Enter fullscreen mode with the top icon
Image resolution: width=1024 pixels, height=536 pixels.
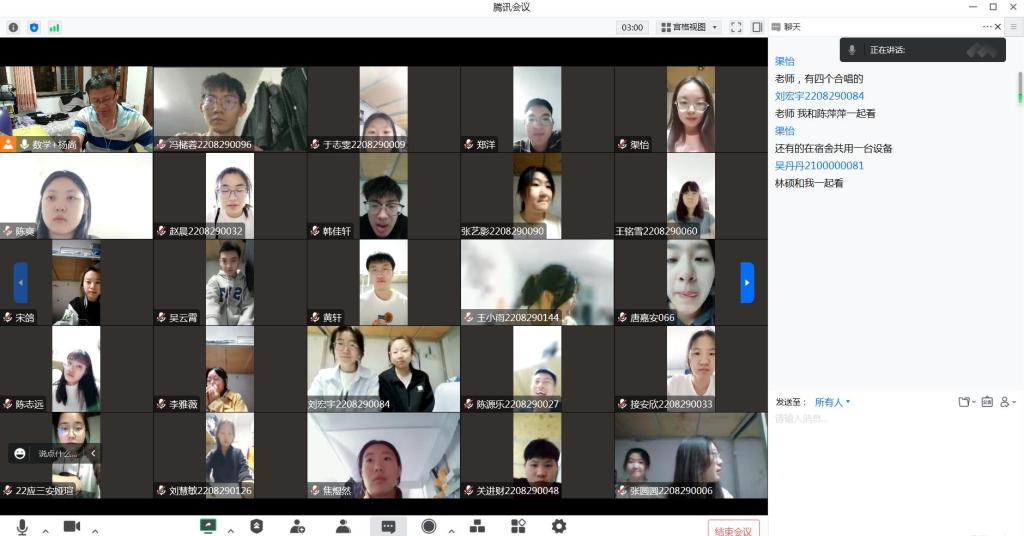click(x=736, y=27)
